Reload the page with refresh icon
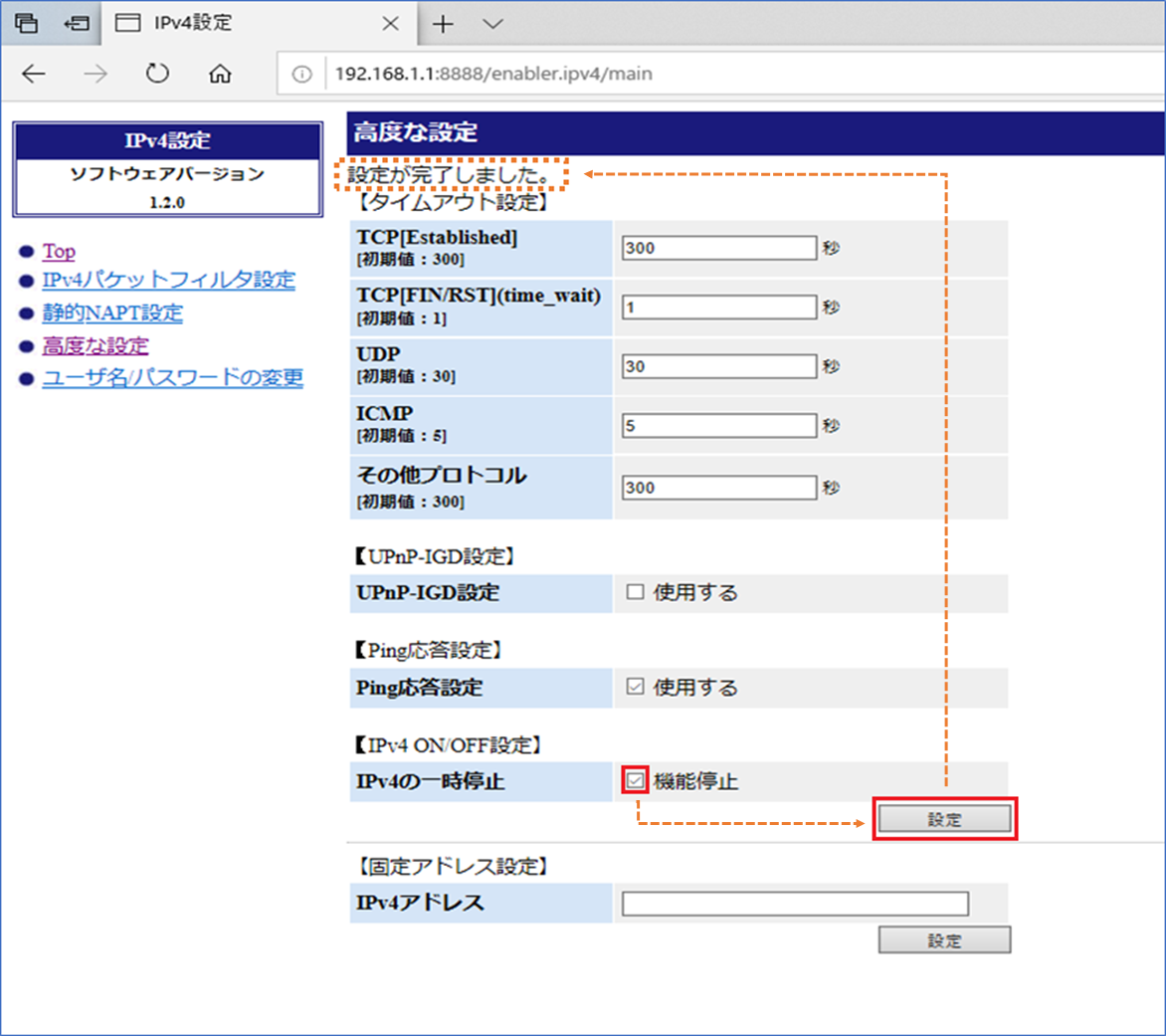1166x1036 pixels. point(157,74)
